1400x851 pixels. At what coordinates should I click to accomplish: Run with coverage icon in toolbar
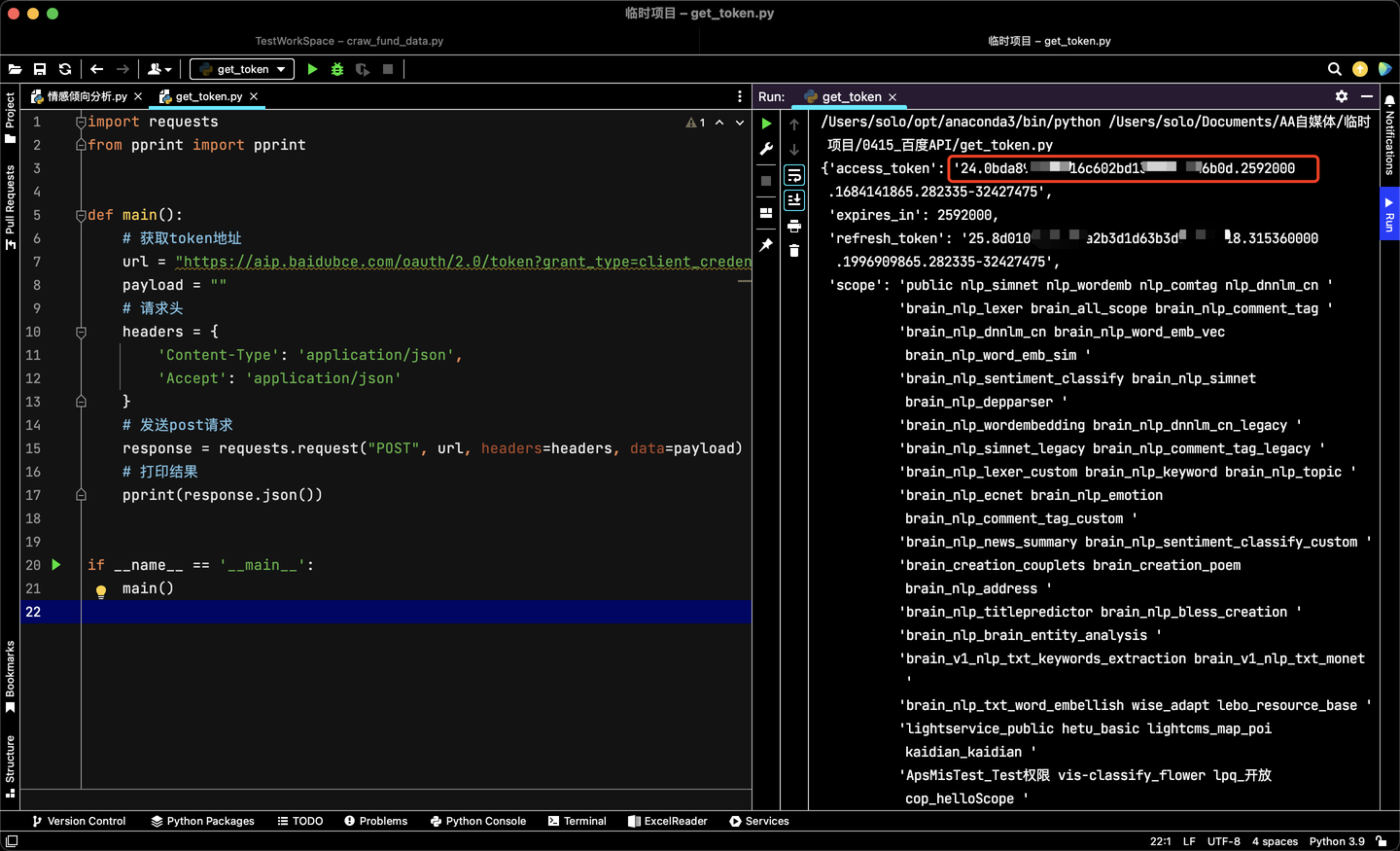pos(363,69)
